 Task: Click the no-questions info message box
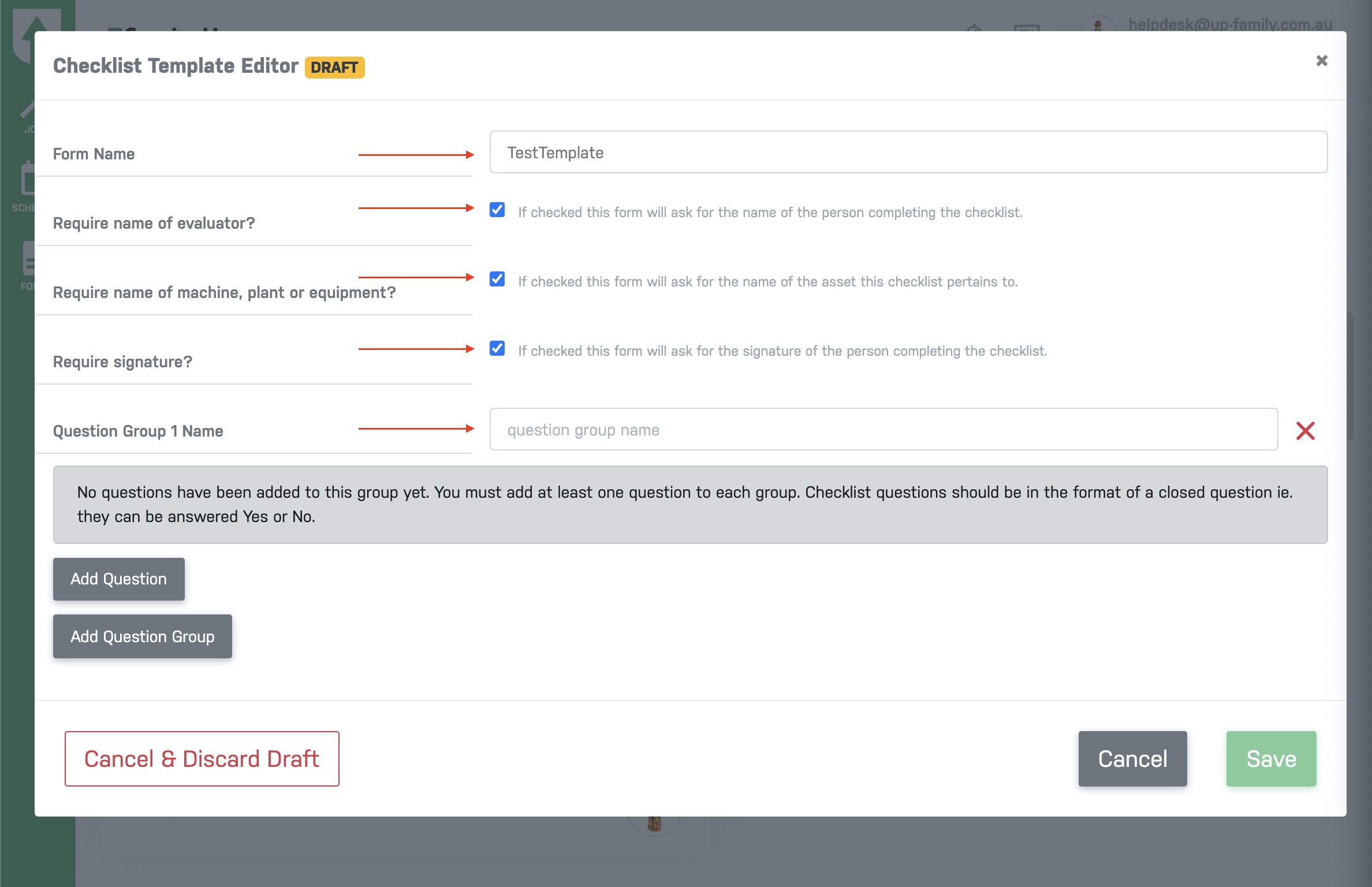pos(690,504)
